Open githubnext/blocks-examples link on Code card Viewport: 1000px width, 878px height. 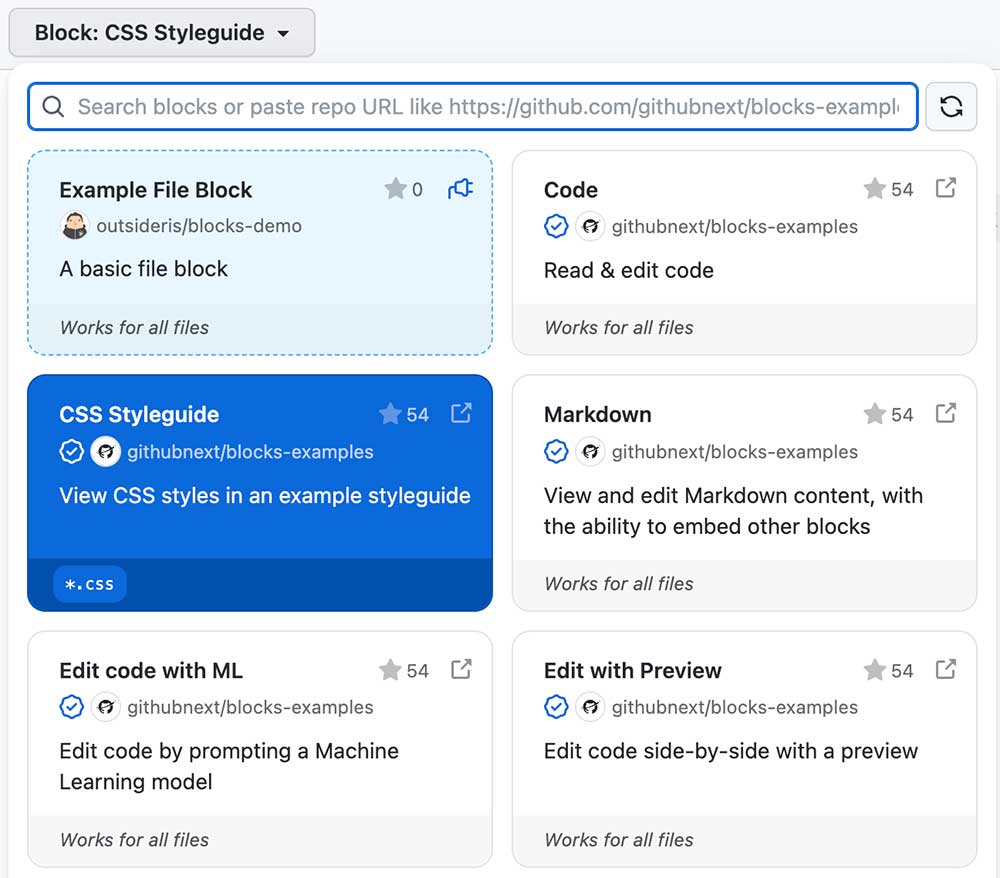click(735, 226)
